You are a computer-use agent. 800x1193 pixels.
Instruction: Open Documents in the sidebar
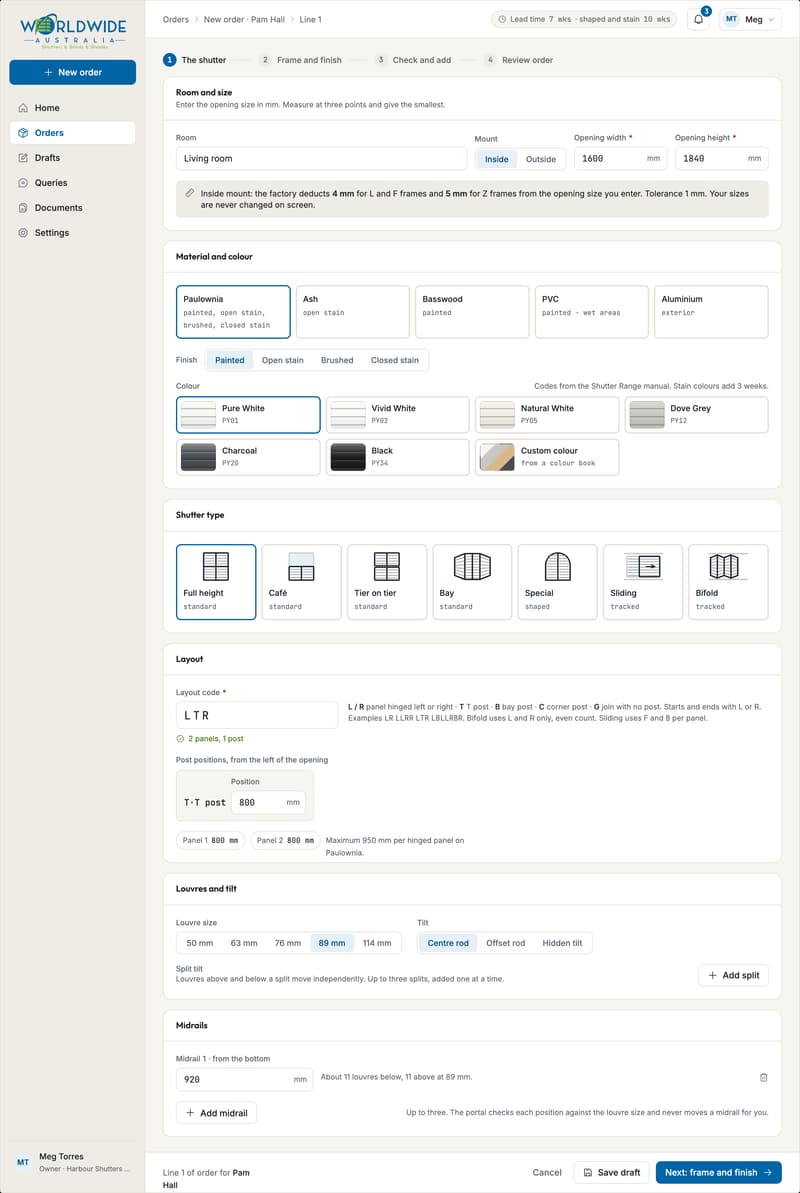72,208
